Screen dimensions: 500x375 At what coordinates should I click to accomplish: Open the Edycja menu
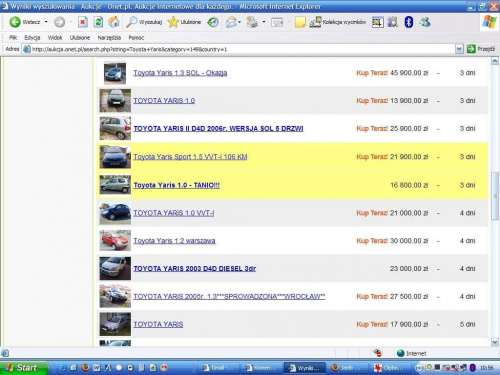tap(32, 38)
